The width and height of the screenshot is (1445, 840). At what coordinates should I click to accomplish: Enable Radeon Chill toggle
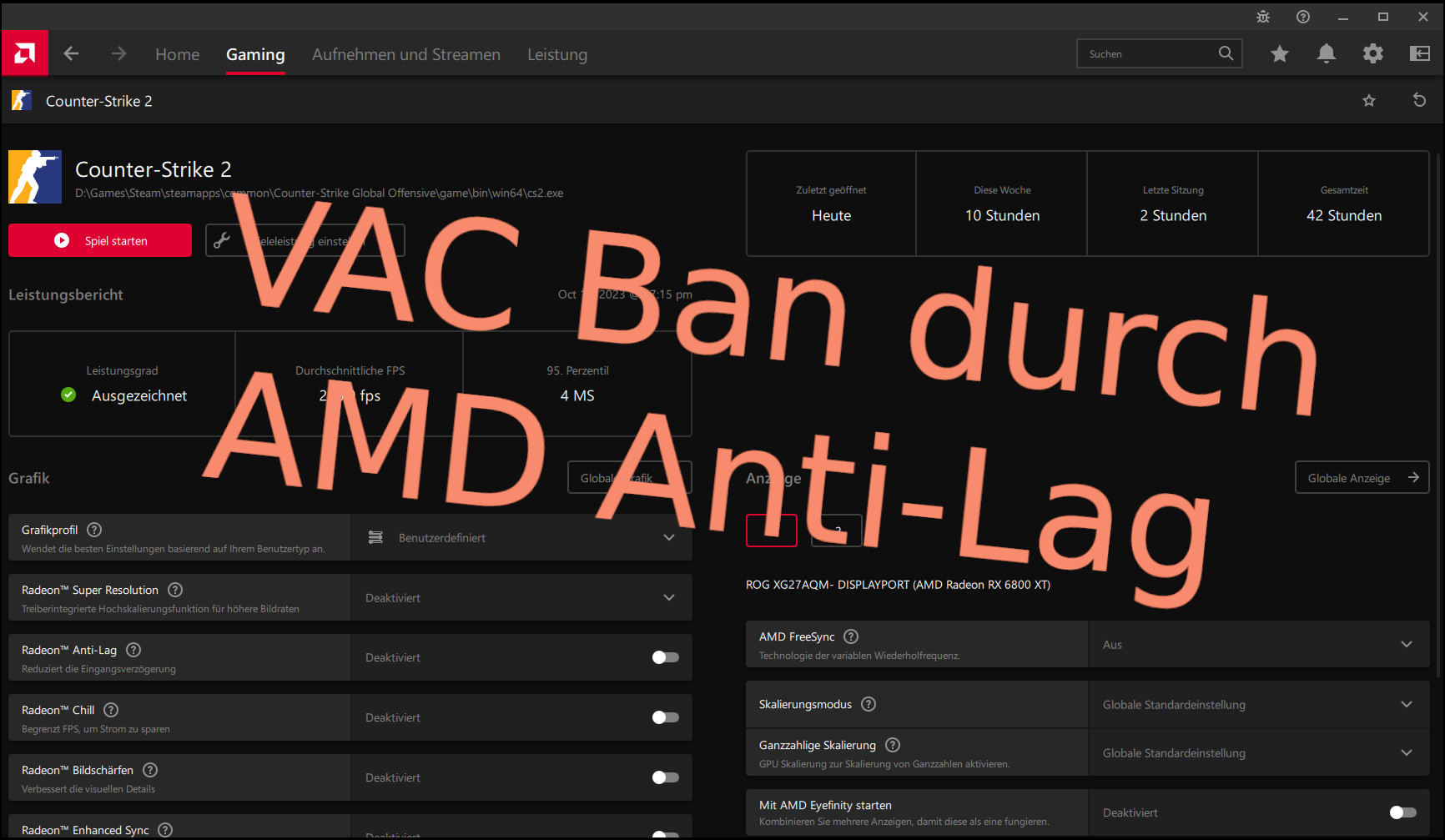tap(665, 717)
